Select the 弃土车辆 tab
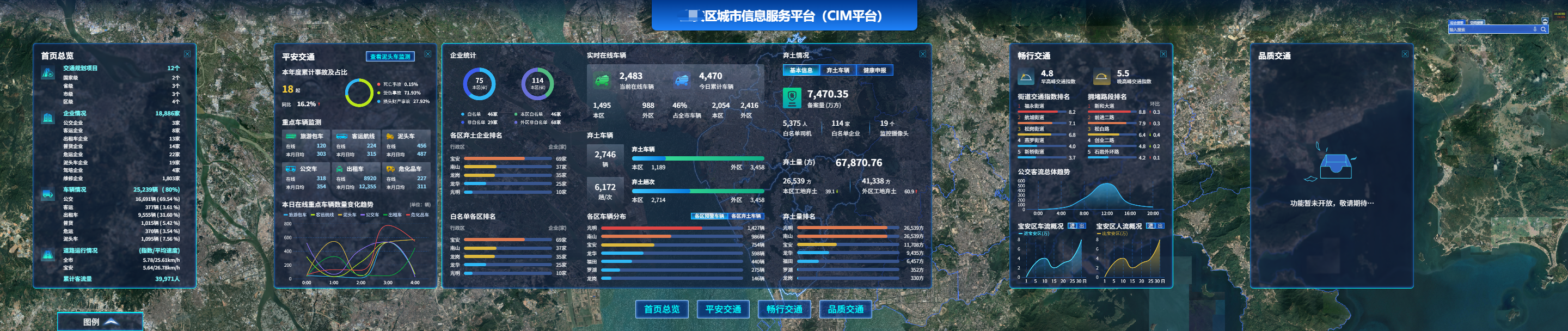The width and height of the screenshot is (1568, 331). (837, 70)
